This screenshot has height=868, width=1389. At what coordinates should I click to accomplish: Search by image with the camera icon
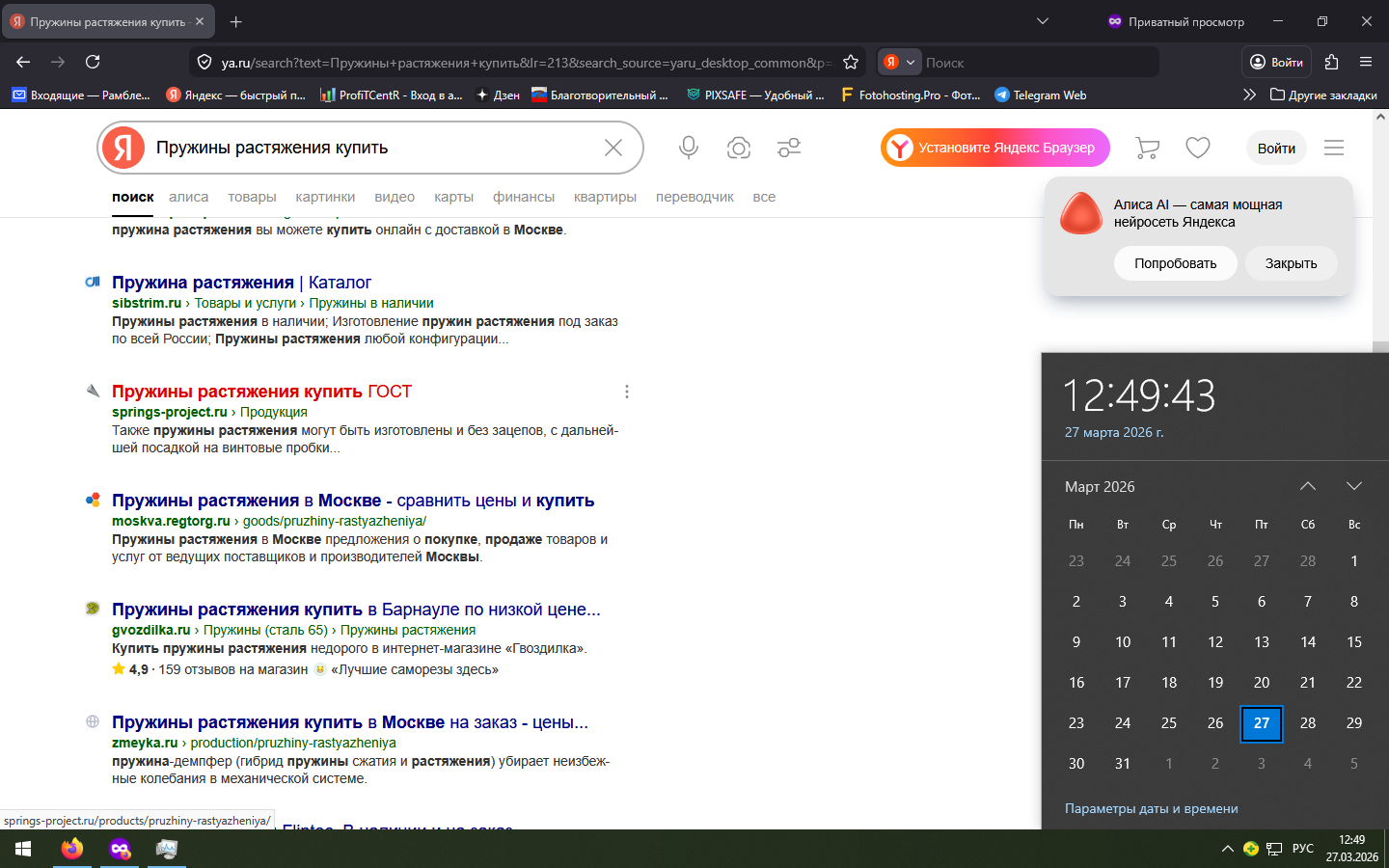[739, 148]
